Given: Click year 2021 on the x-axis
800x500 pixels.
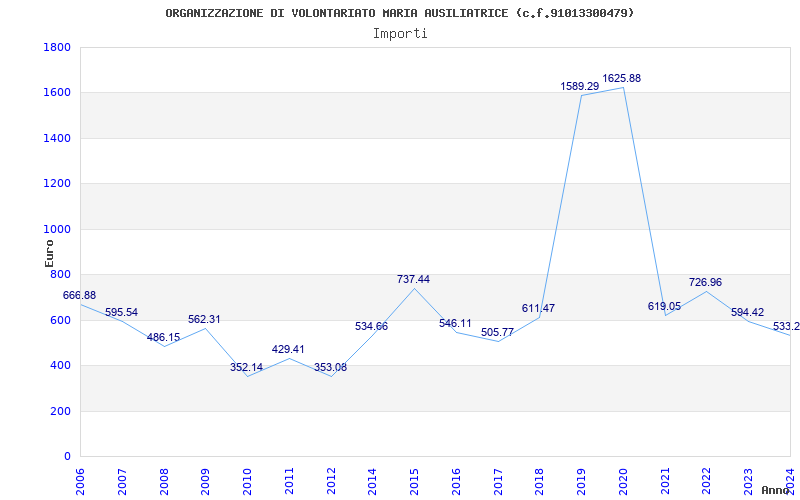Looking at the screenshot, I should coord(665,481).
